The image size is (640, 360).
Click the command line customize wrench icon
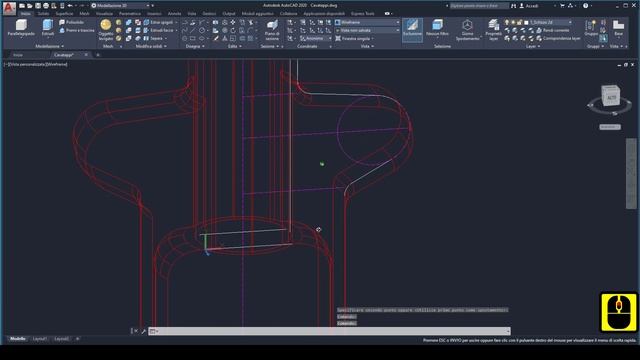click(143, 331)
